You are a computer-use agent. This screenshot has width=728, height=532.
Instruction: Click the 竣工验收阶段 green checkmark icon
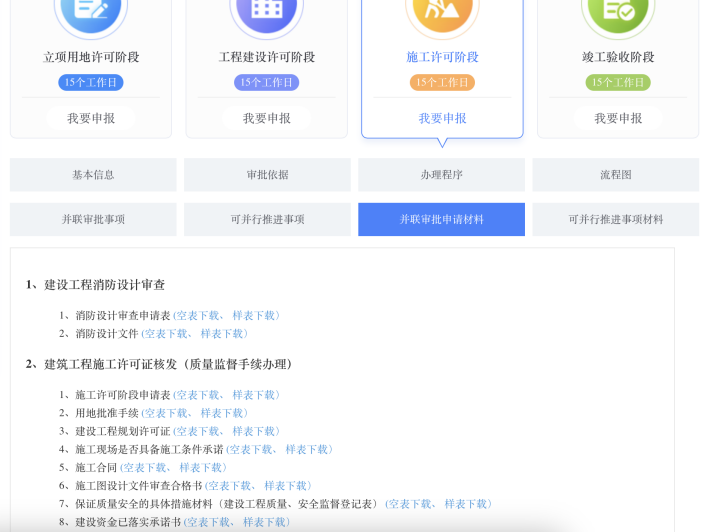(x=618, y=12)
